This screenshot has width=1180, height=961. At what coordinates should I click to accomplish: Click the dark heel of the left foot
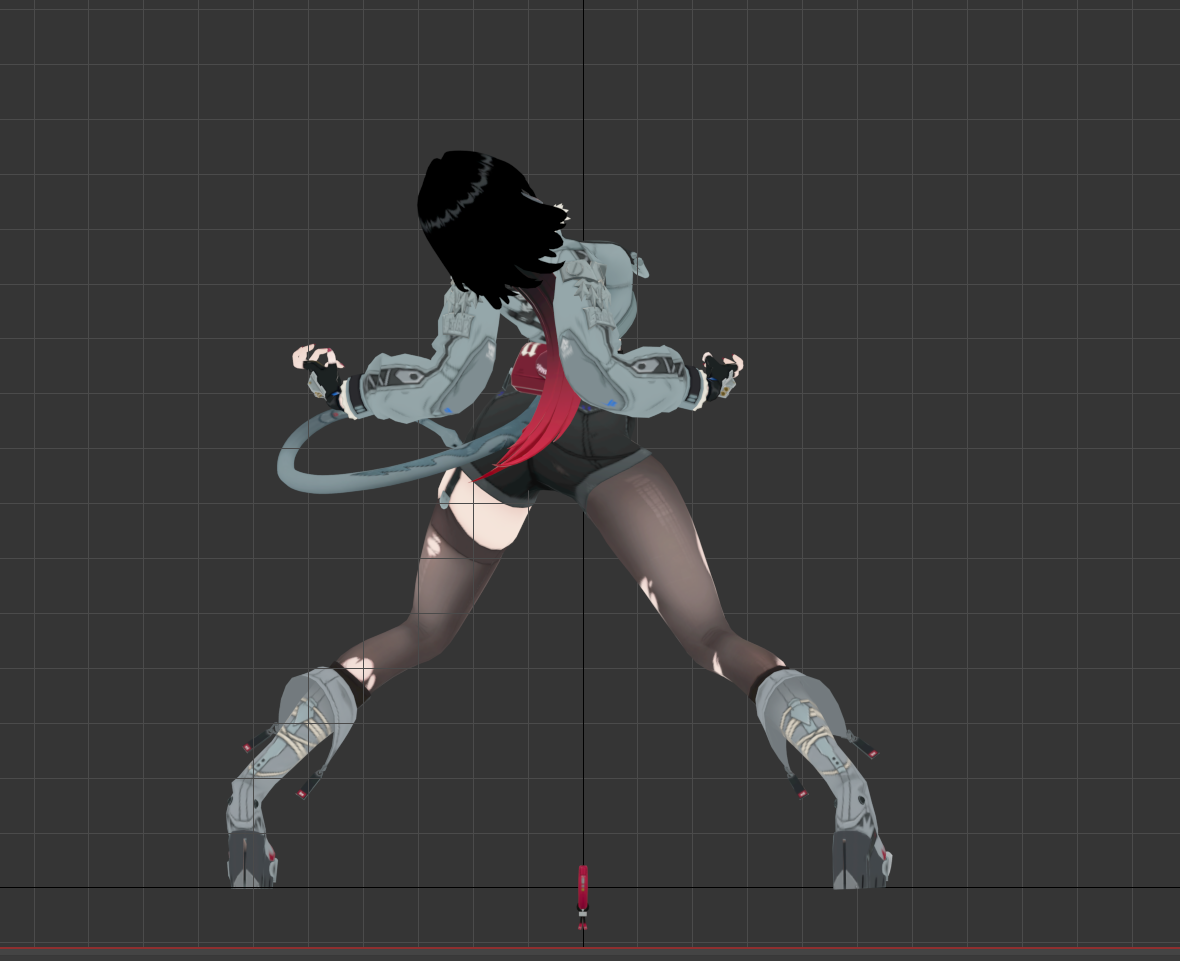click(250, 862)
